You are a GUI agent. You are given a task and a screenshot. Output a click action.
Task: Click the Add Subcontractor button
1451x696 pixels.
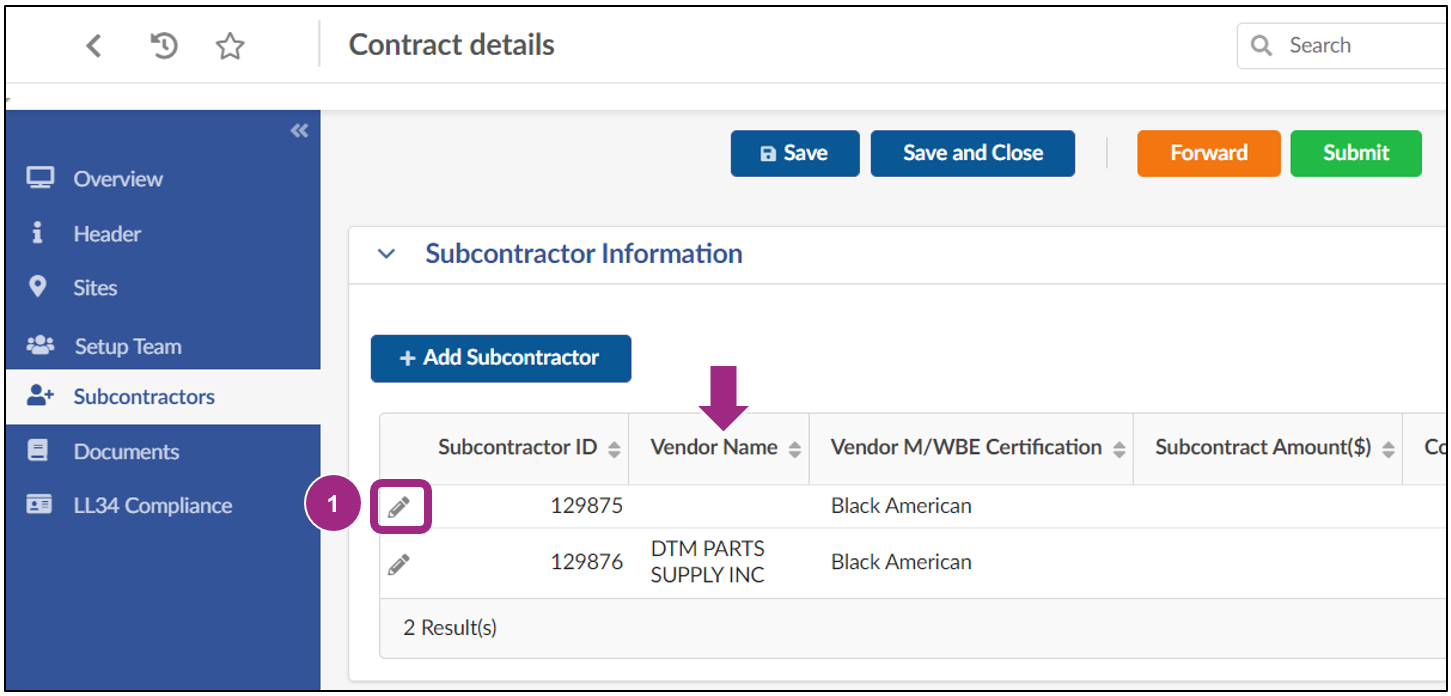pyautogui.click(x=501, y=358)
